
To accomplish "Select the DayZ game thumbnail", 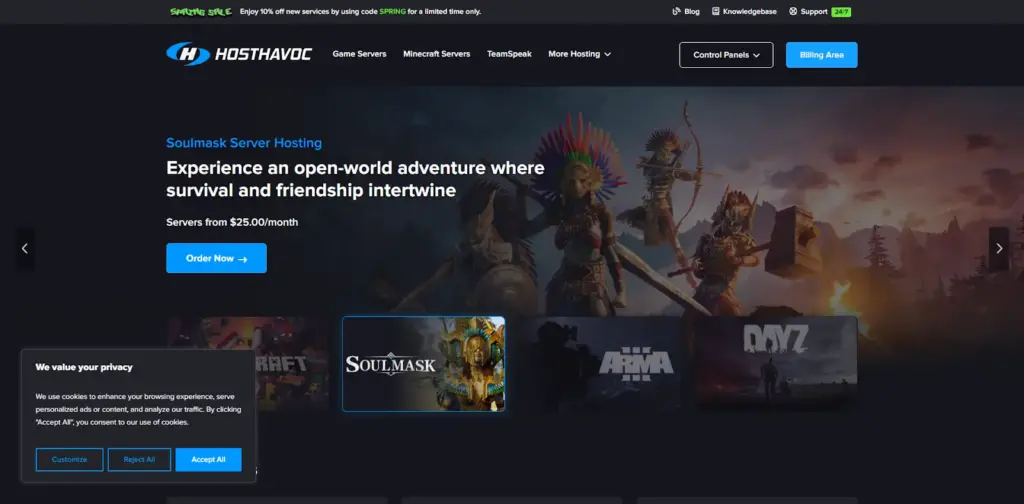I will point(776,362).
